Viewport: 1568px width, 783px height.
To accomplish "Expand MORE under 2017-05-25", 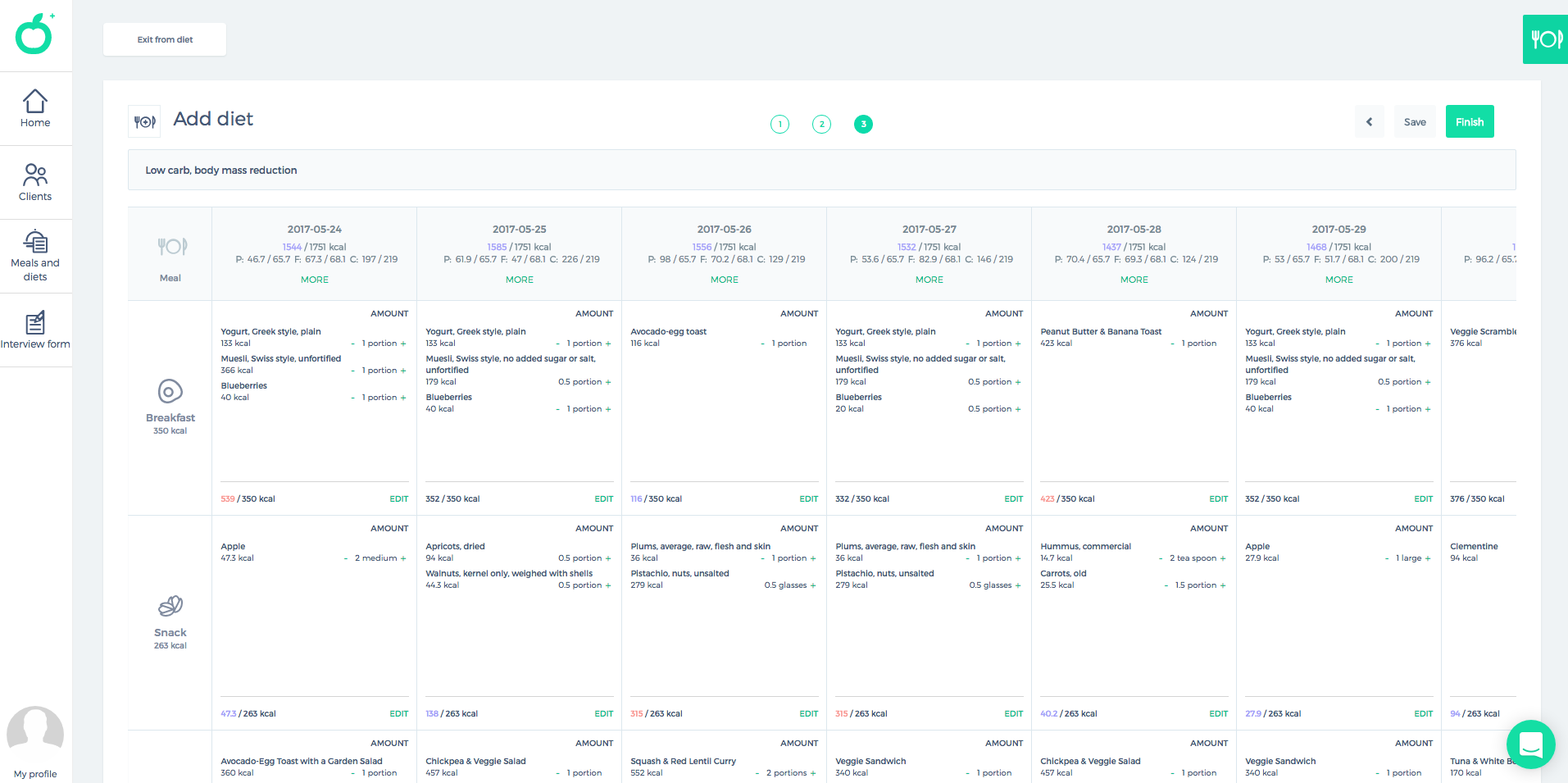I will (520, 280).
